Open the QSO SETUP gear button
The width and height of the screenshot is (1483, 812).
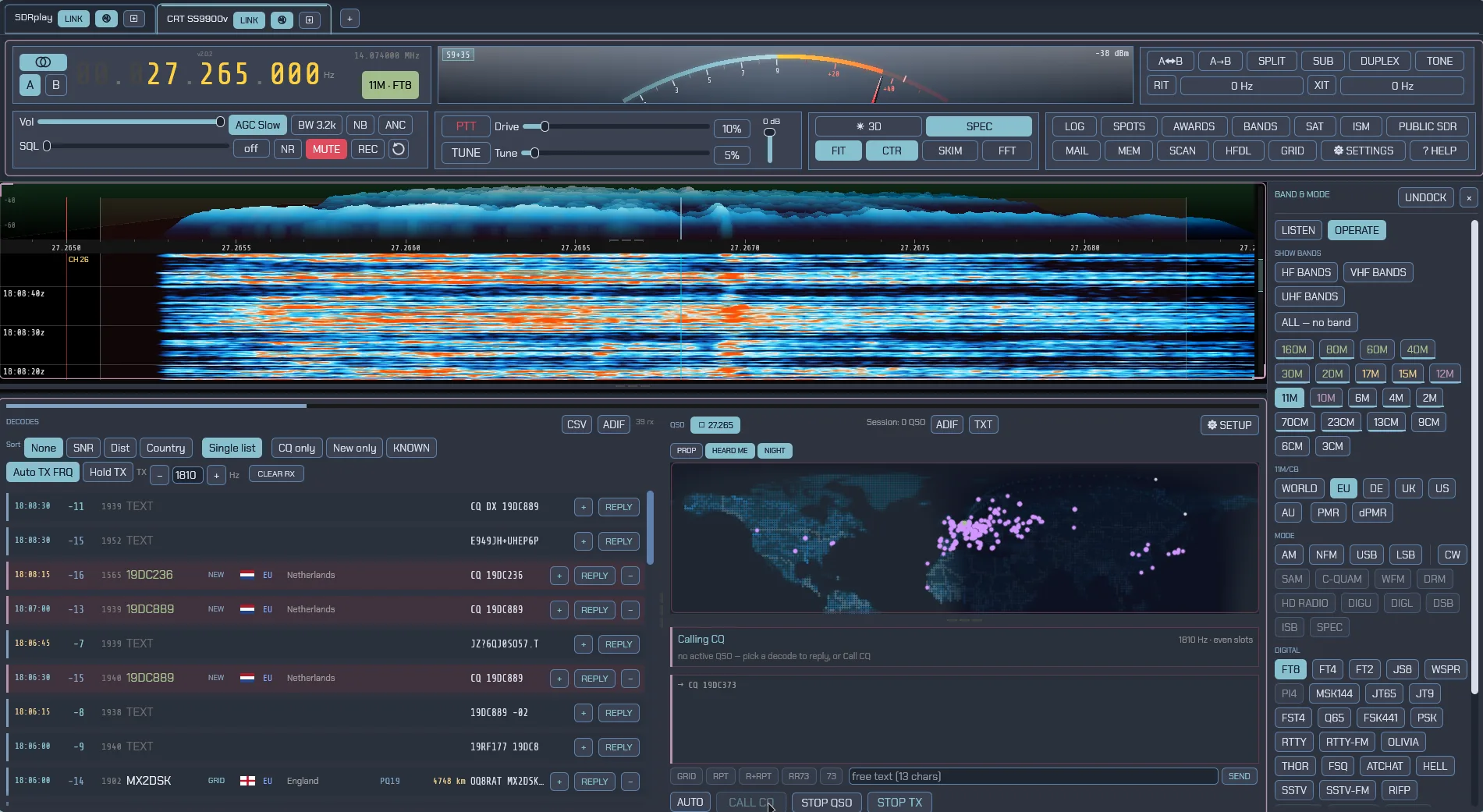pyautogui.click(x=1229, y=425)
